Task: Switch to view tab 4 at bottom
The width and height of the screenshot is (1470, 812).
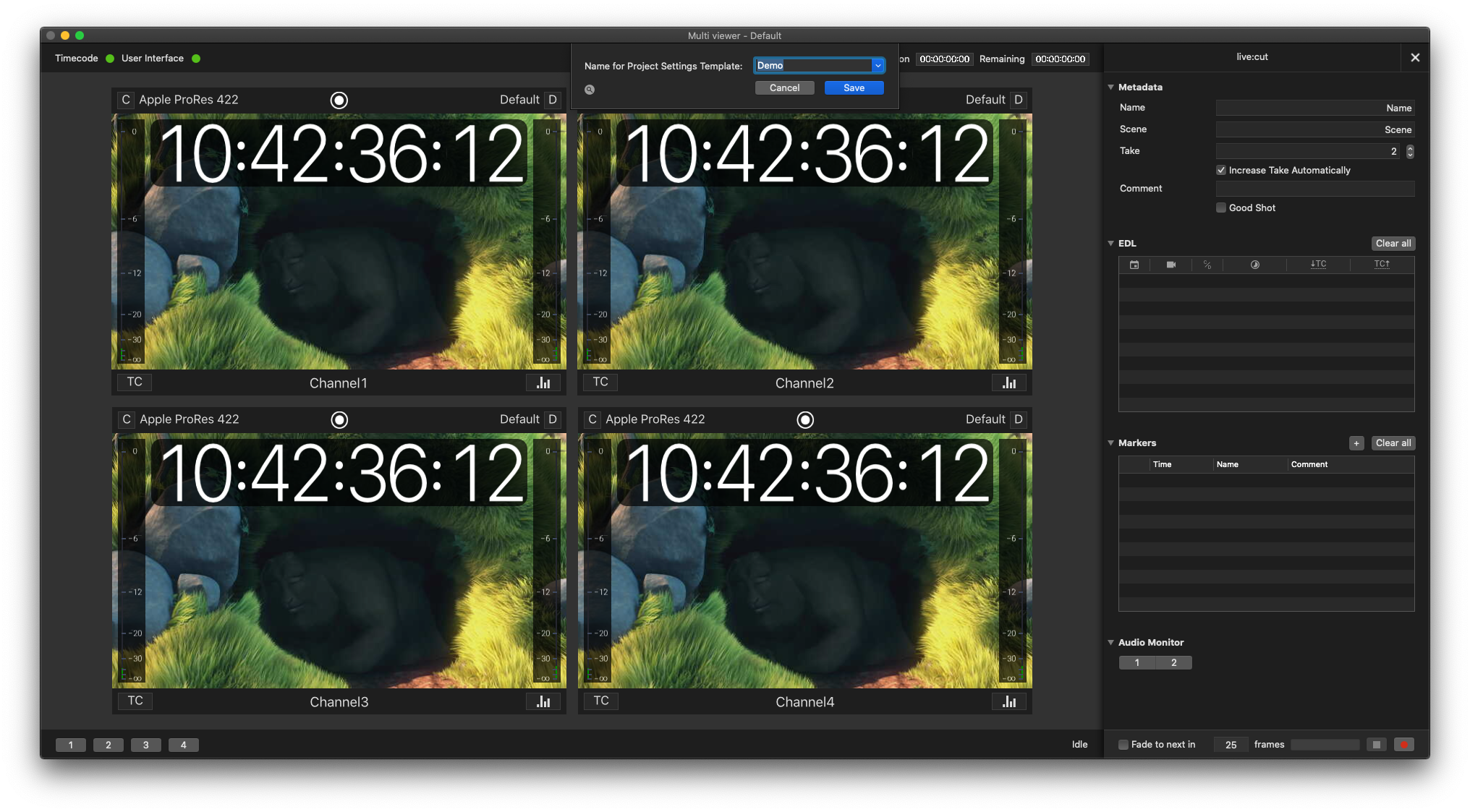Action: (x=184, y=745)
